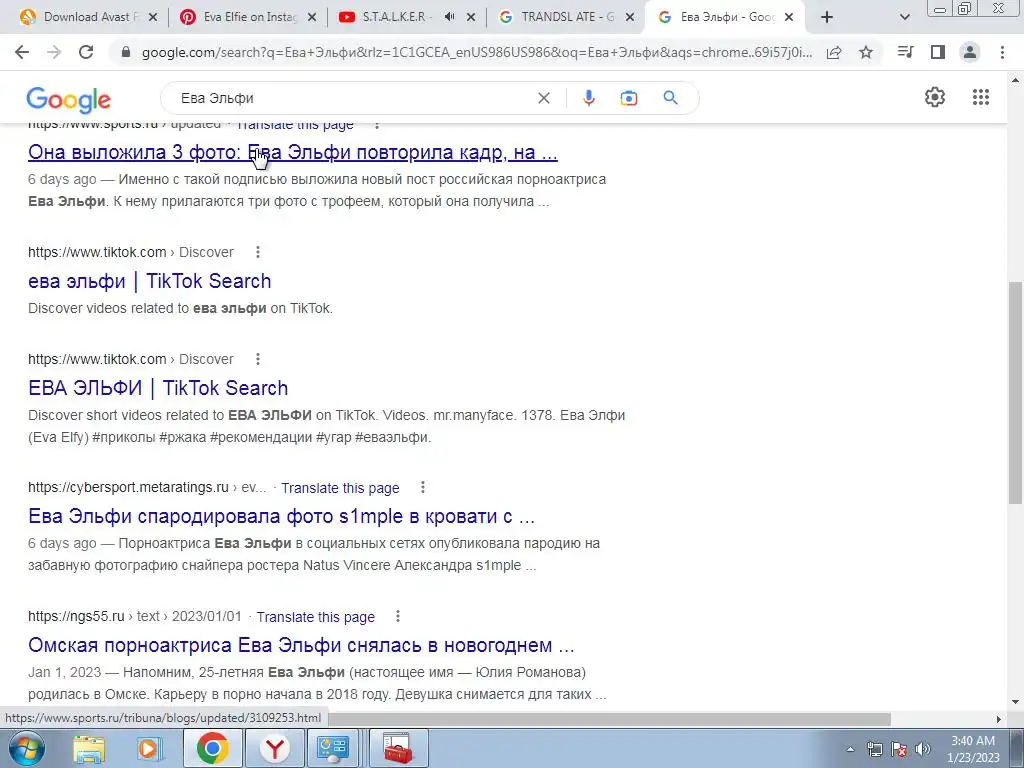Viewport: 1024px width, 768px height.
Task: Open the volume control in the tray
Action: (x=923, y=749)
